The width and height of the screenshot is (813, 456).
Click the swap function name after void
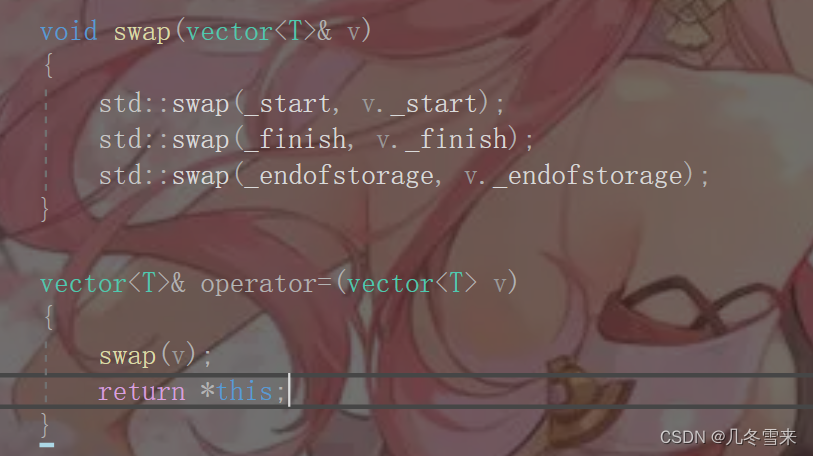click(142, 33)
